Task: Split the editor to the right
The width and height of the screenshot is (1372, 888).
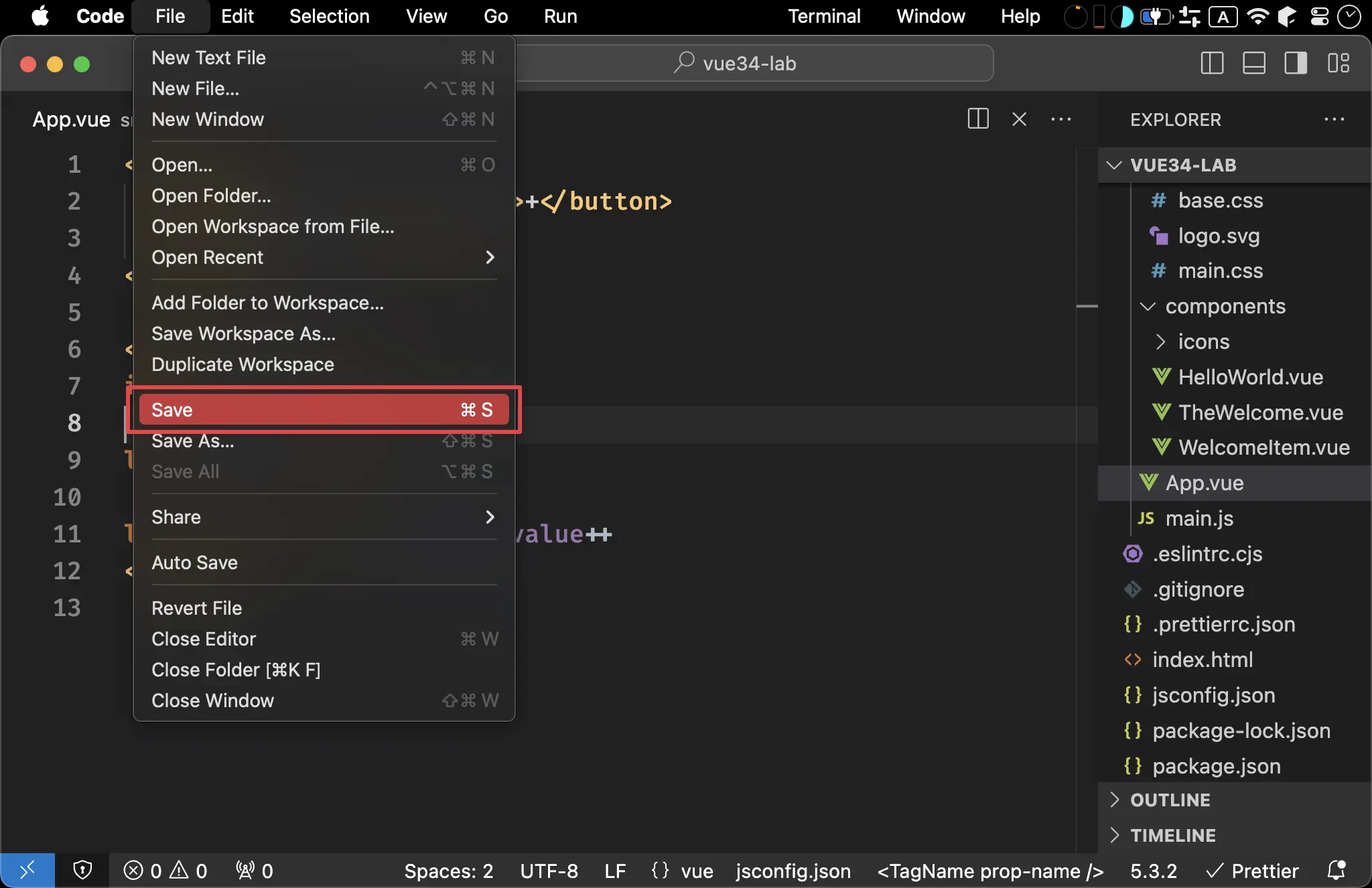Action: (978, 119)
